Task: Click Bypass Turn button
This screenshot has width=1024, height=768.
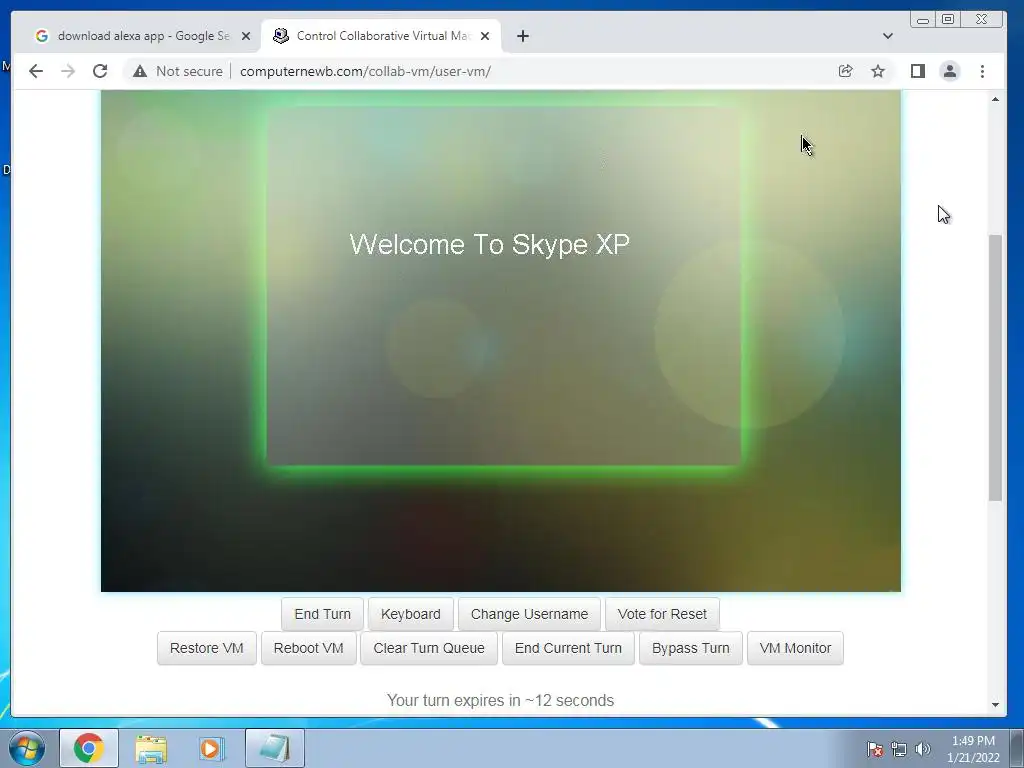Action: pyautogui.click(x=691, y=648)
